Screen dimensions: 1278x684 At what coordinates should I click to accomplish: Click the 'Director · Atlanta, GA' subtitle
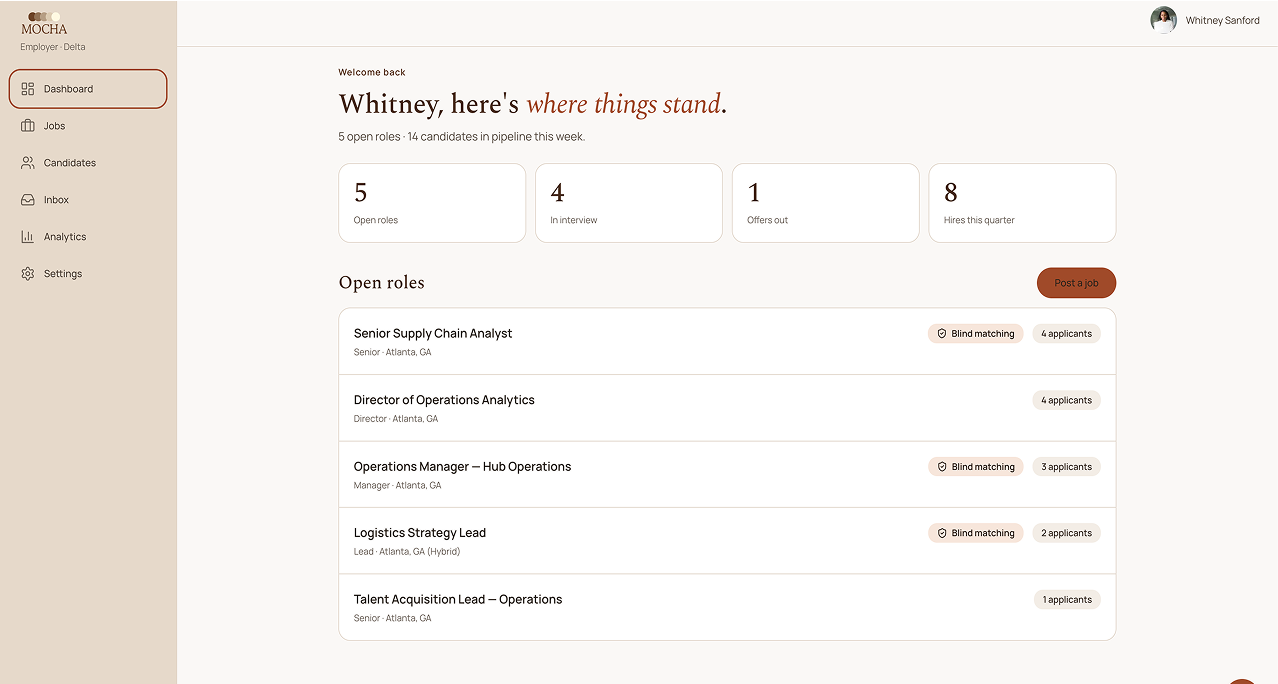pyautogui.click(x=396, y=419)
